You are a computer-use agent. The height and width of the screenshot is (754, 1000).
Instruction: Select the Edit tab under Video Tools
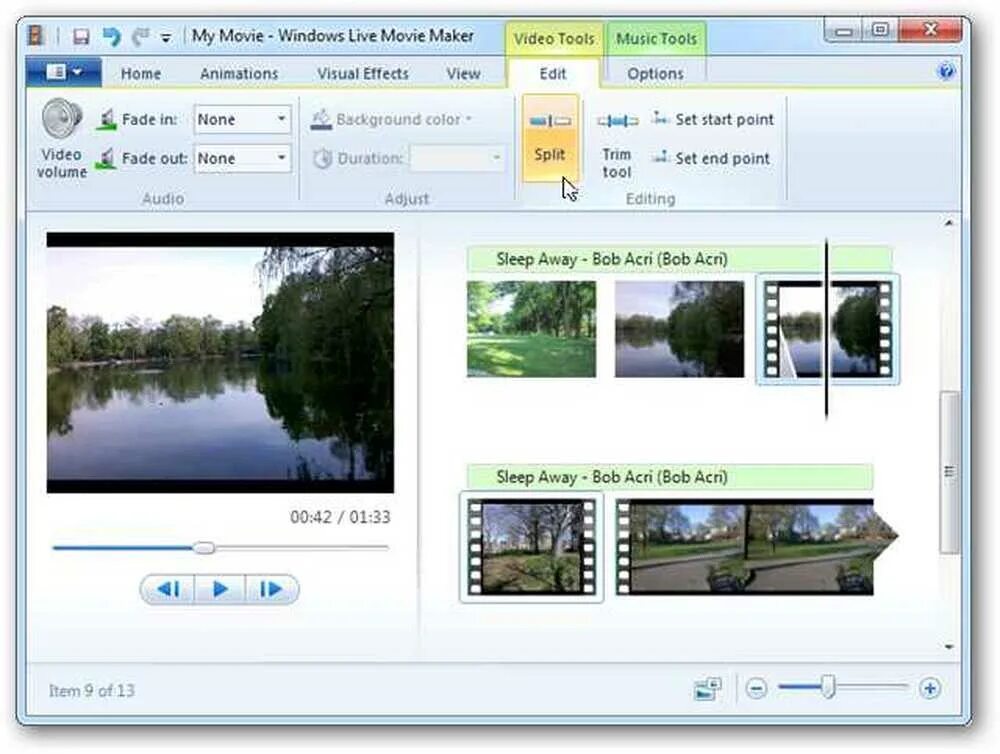pos(553,73)
